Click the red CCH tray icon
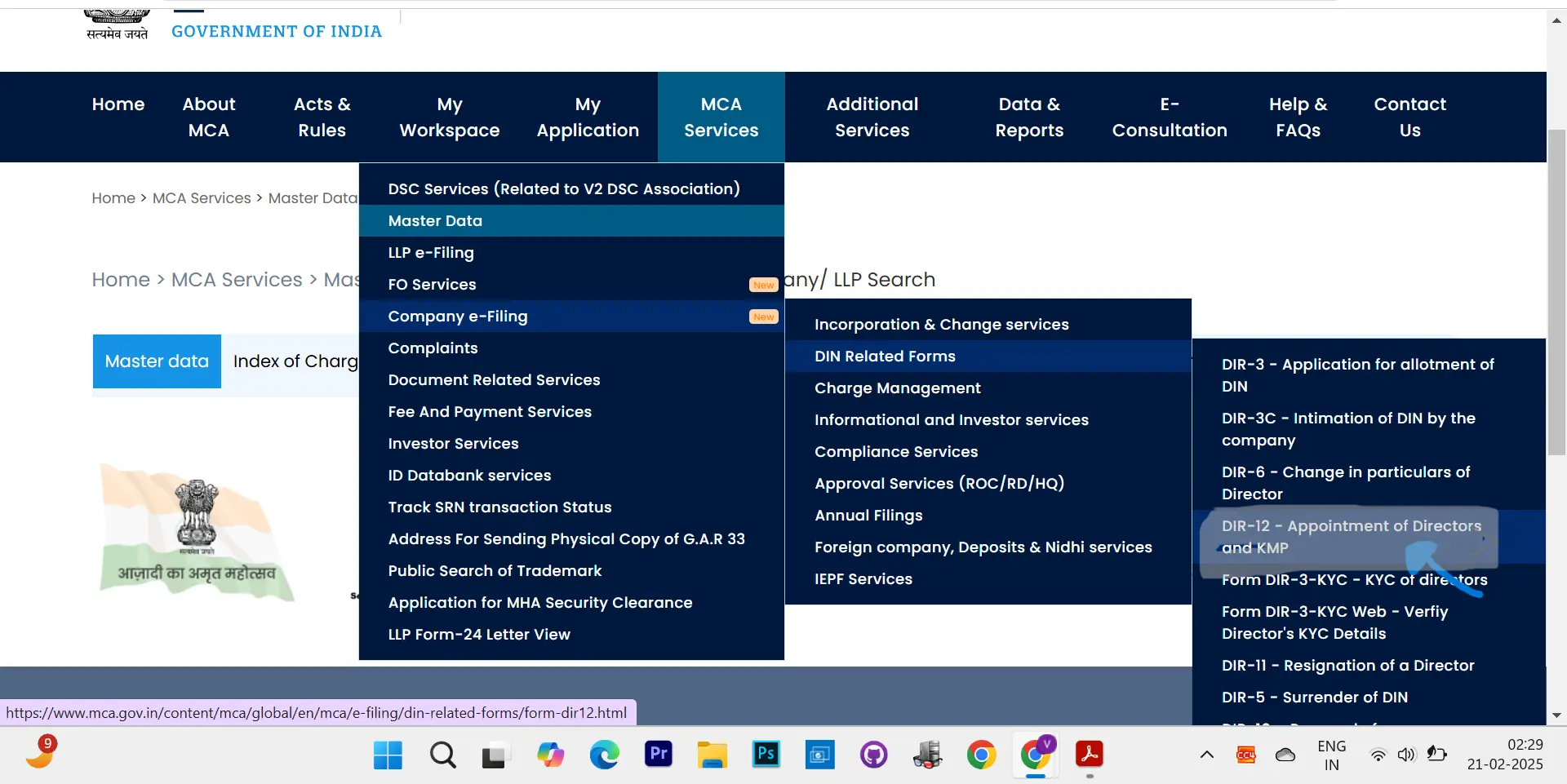 tap(1245, 755)
